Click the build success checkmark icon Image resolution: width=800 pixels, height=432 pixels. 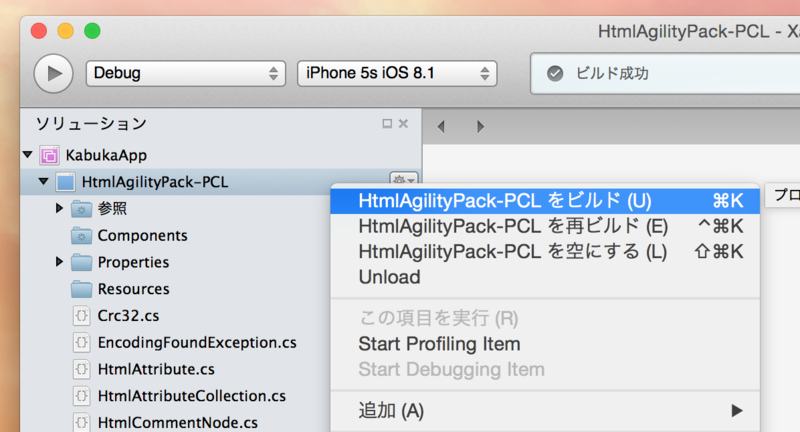click(x=555, y=73)
